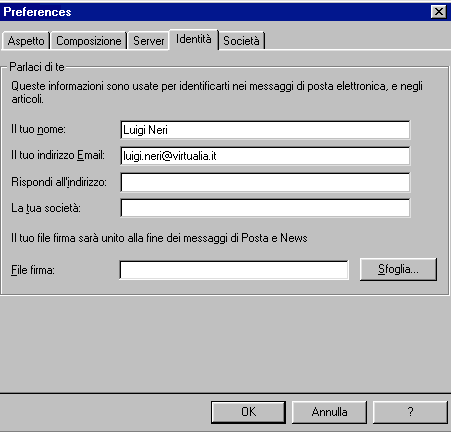Confirm settings with the OK button
Image resolution: width=451 pixels, height=432 pixels.
point(248,412)
